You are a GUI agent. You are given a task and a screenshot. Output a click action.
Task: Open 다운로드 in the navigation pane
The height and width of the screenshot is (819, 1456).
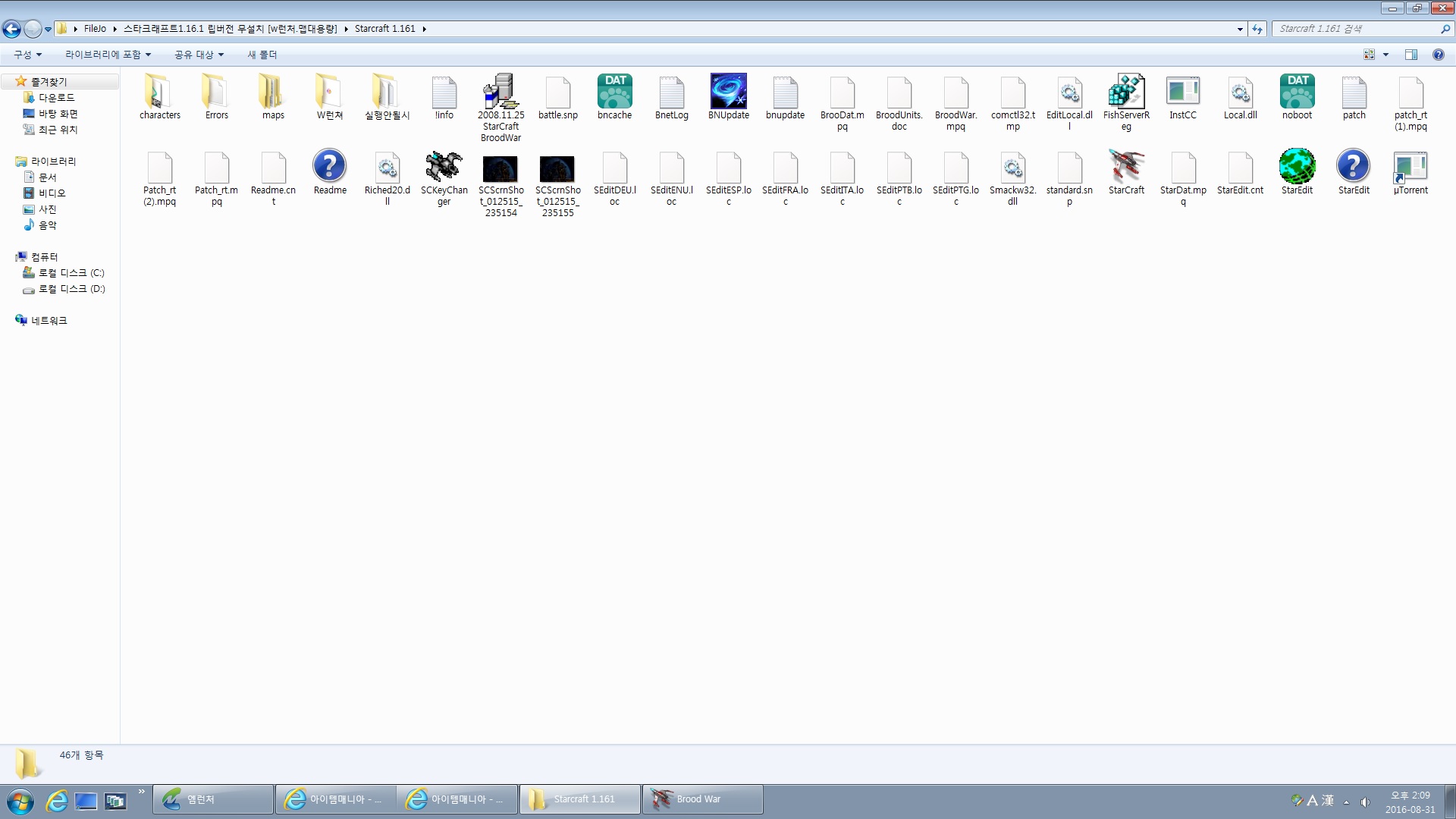pos(56,98)
